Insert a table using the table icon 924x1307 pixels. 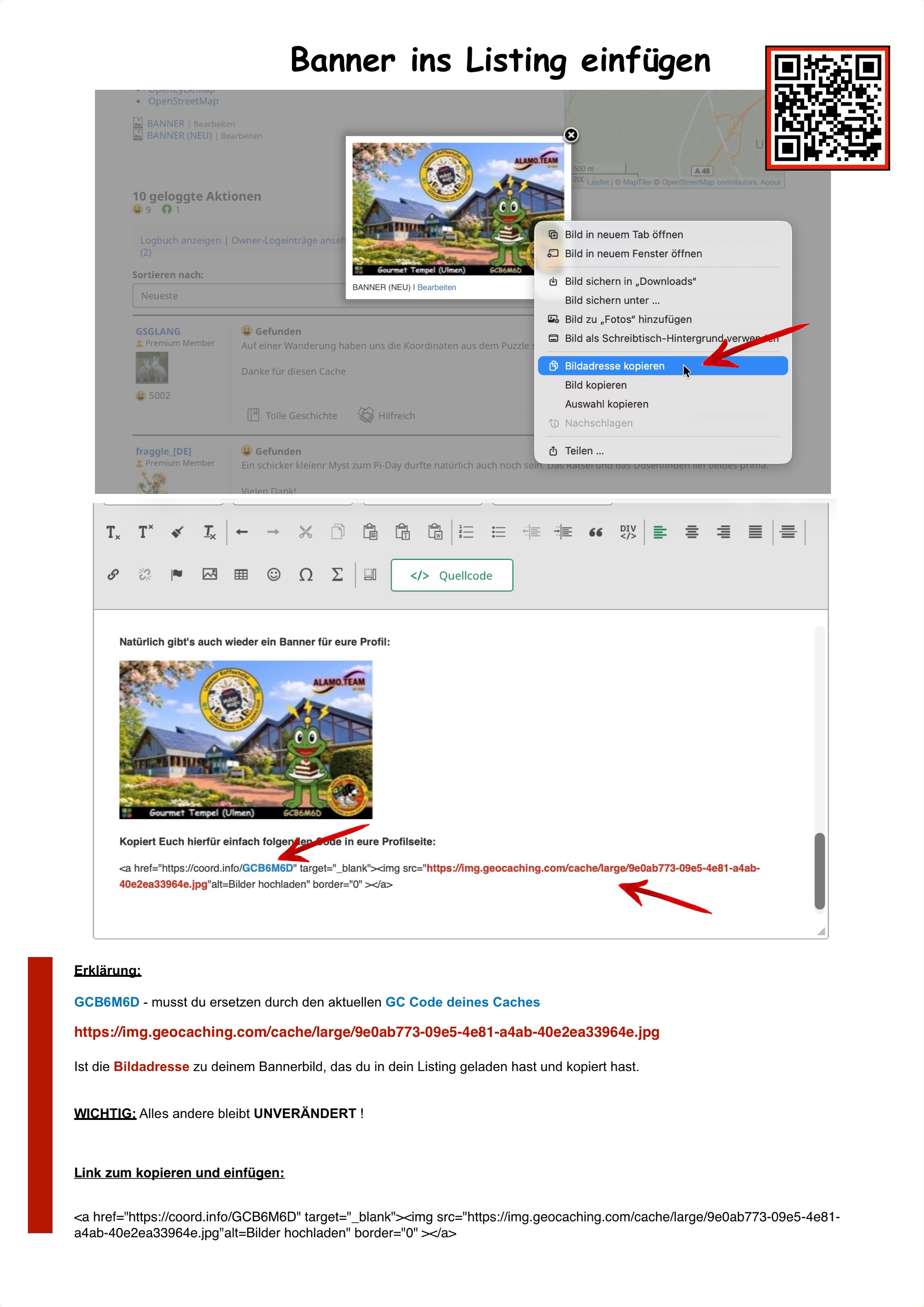[241, 574]
